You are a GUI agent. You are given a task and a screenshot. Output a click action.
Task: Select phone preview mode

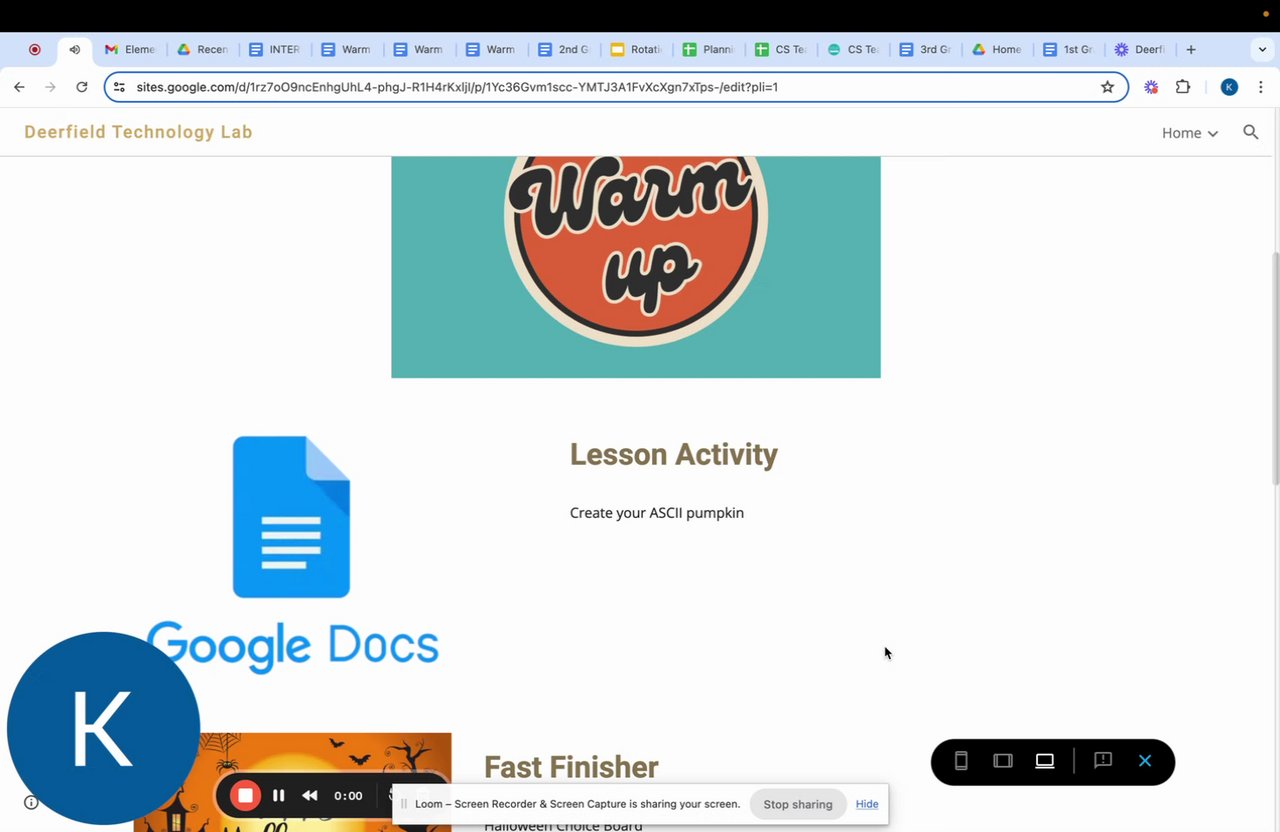point(961,761)
